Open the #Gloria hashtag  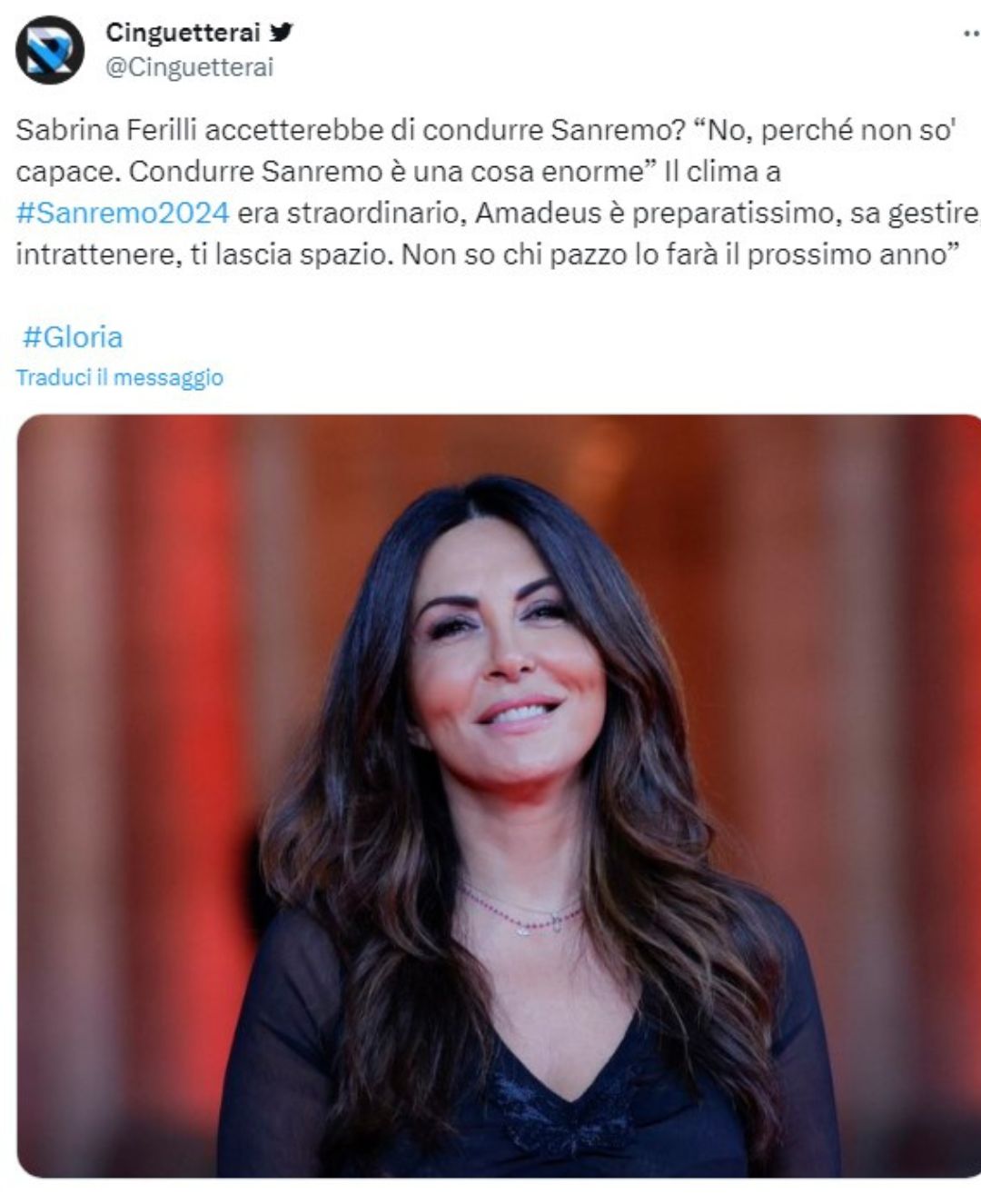coord(73,337)
